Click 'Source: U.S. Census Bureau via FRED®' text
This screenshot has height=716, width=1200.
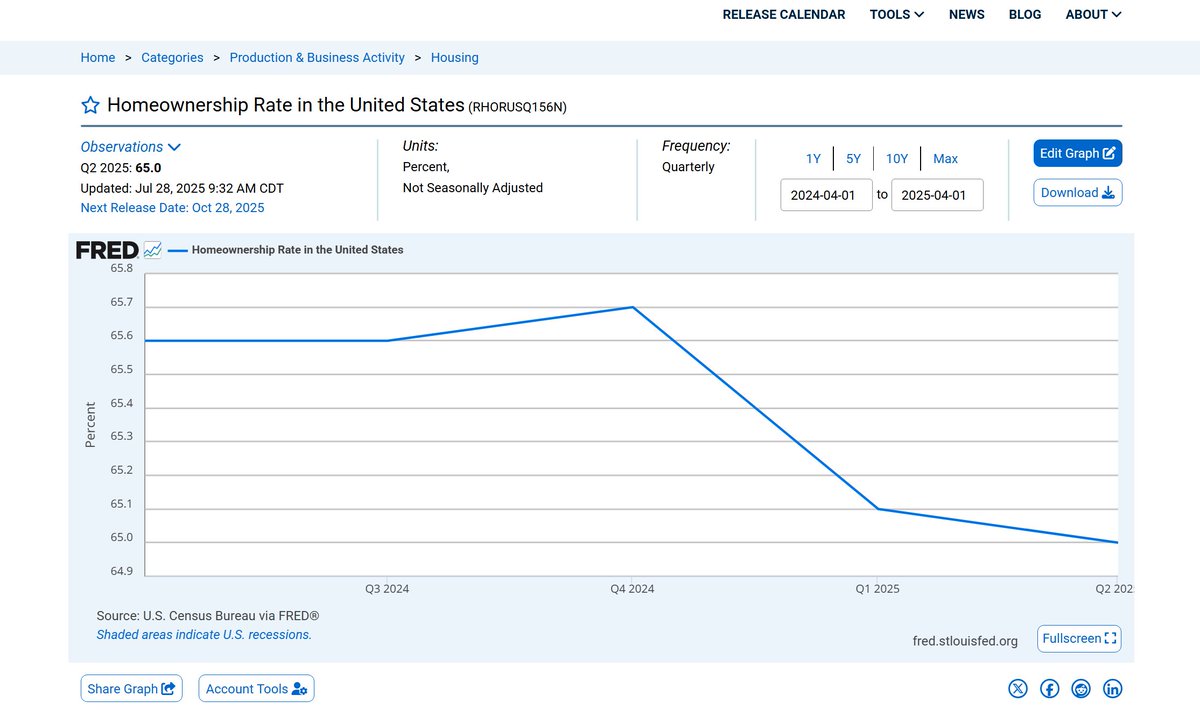click(208, 616)
